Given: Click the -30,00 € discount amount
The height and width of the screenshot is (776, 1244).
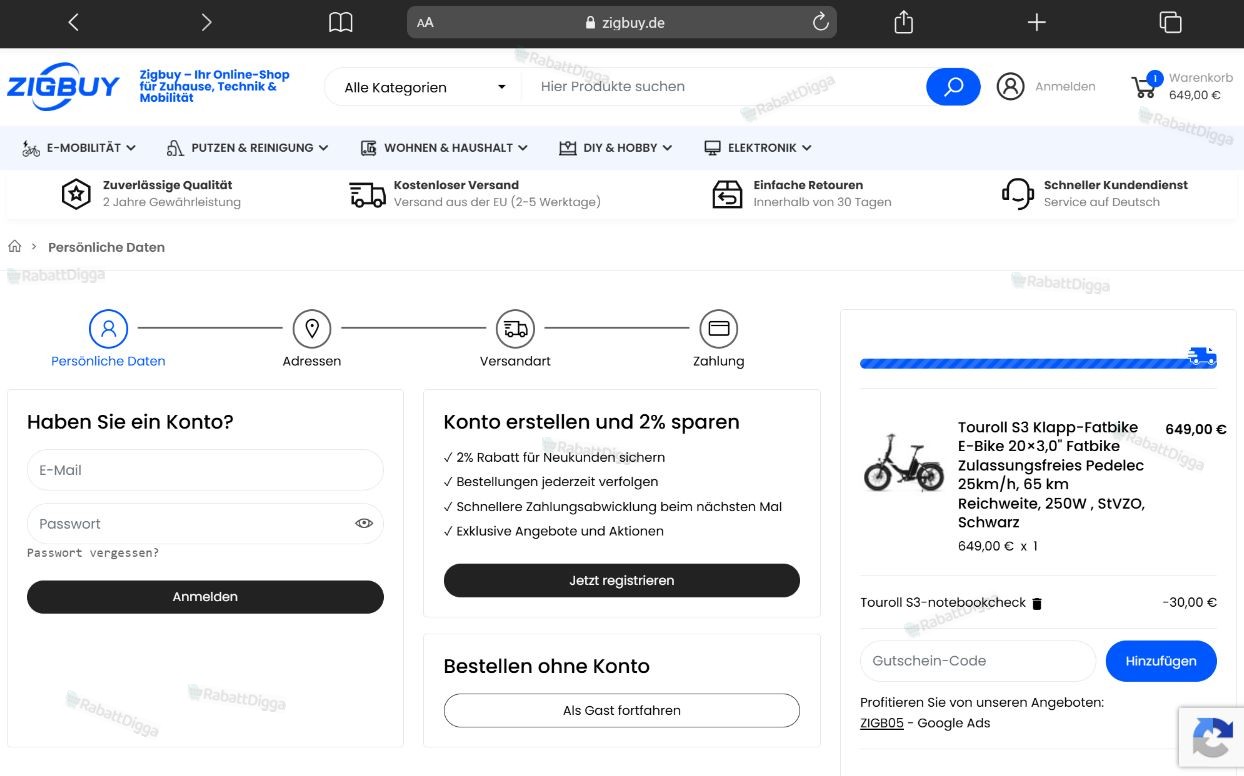Looking at the screenshot, I should pos(1190,603).
